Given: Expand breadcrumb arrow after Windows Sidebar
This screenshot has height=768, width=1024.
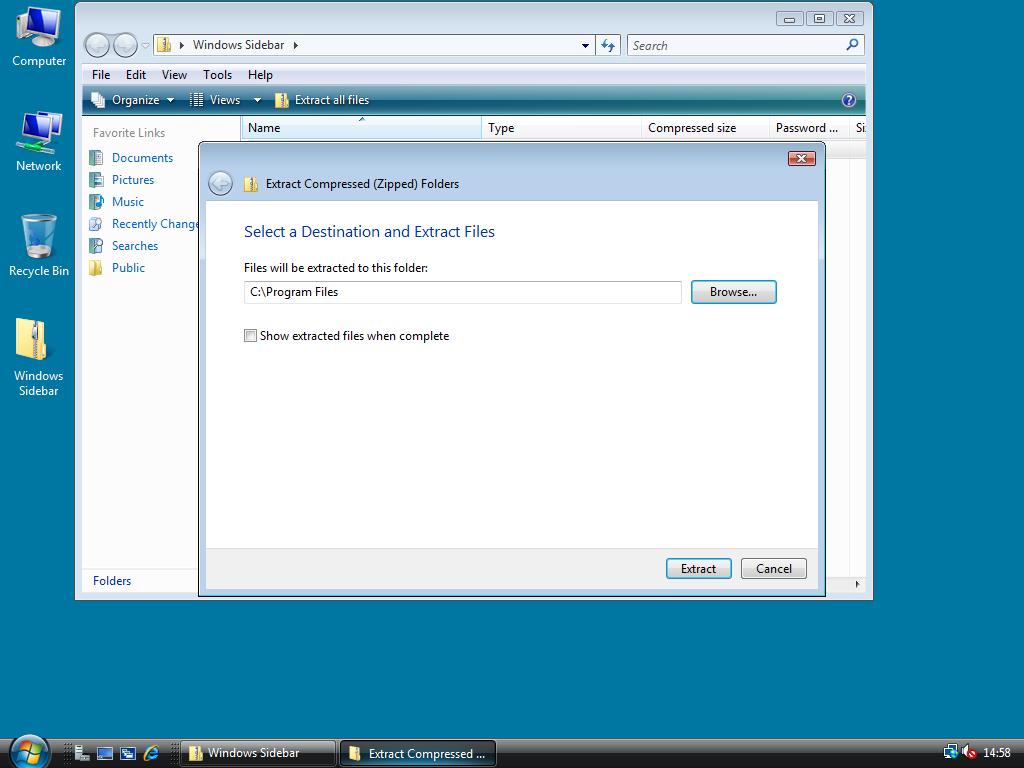Looking at the screenshot, I should click(296, 45).
